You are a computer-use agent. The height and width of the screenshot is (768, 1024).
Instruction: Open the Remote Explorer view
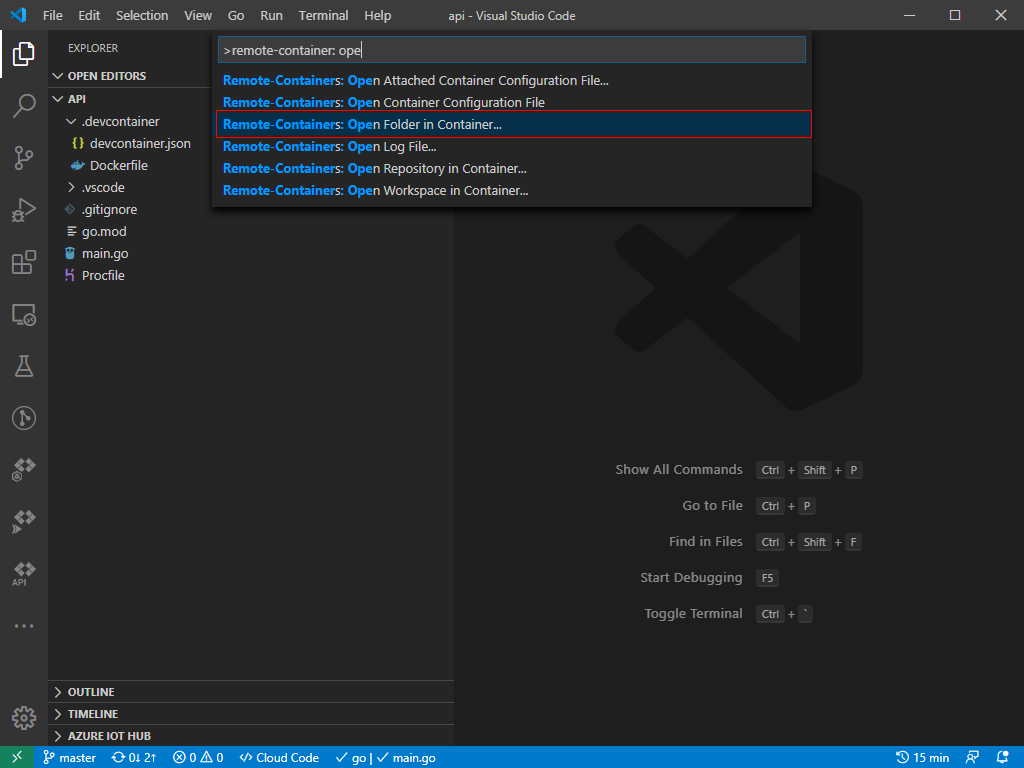24,315
